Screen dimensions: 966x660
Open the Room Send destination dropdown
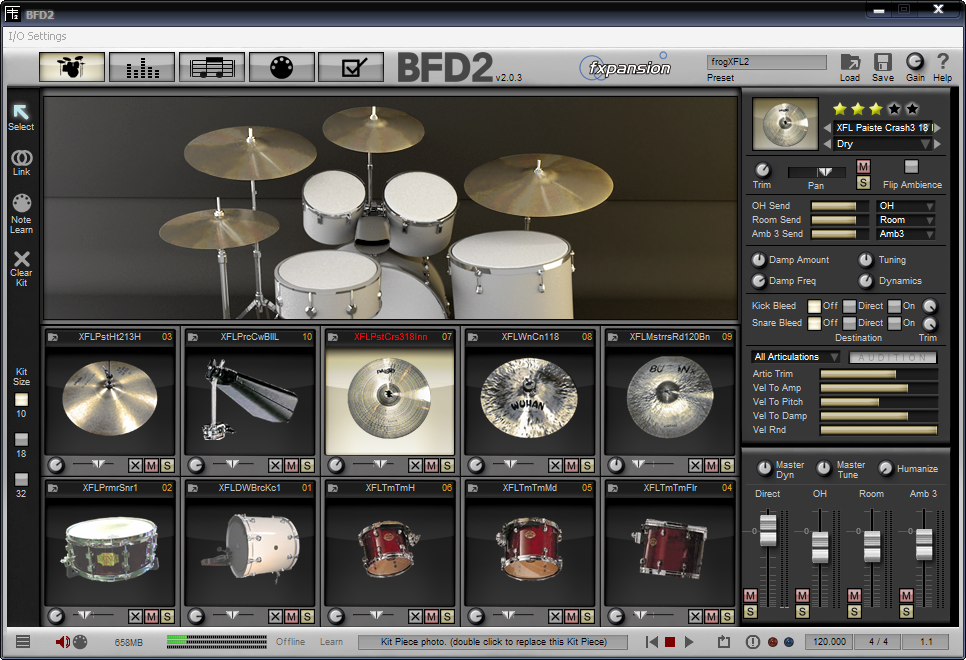click(905, 219)
